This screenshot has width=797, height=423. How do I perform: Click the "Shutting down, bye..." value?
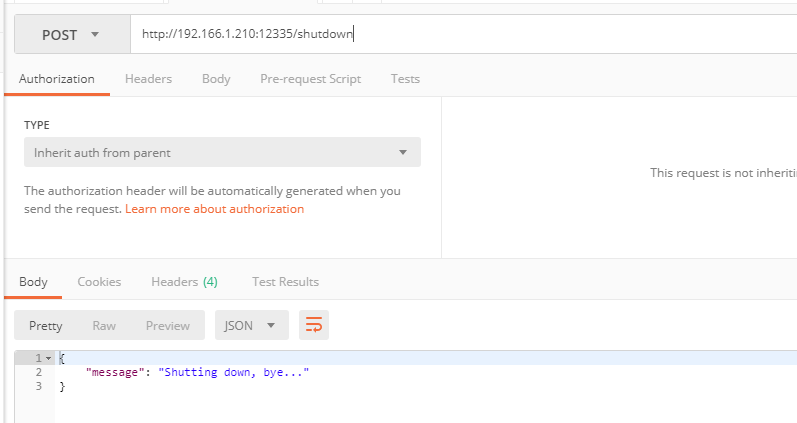[x=233, y=372]
